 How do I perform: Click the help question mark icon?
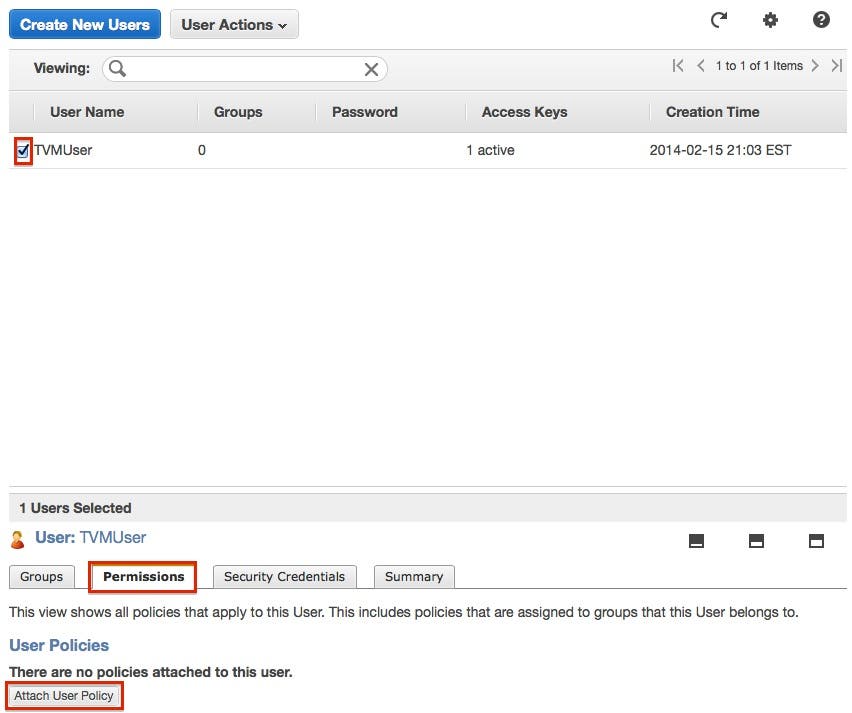click(x=821, y=21)
